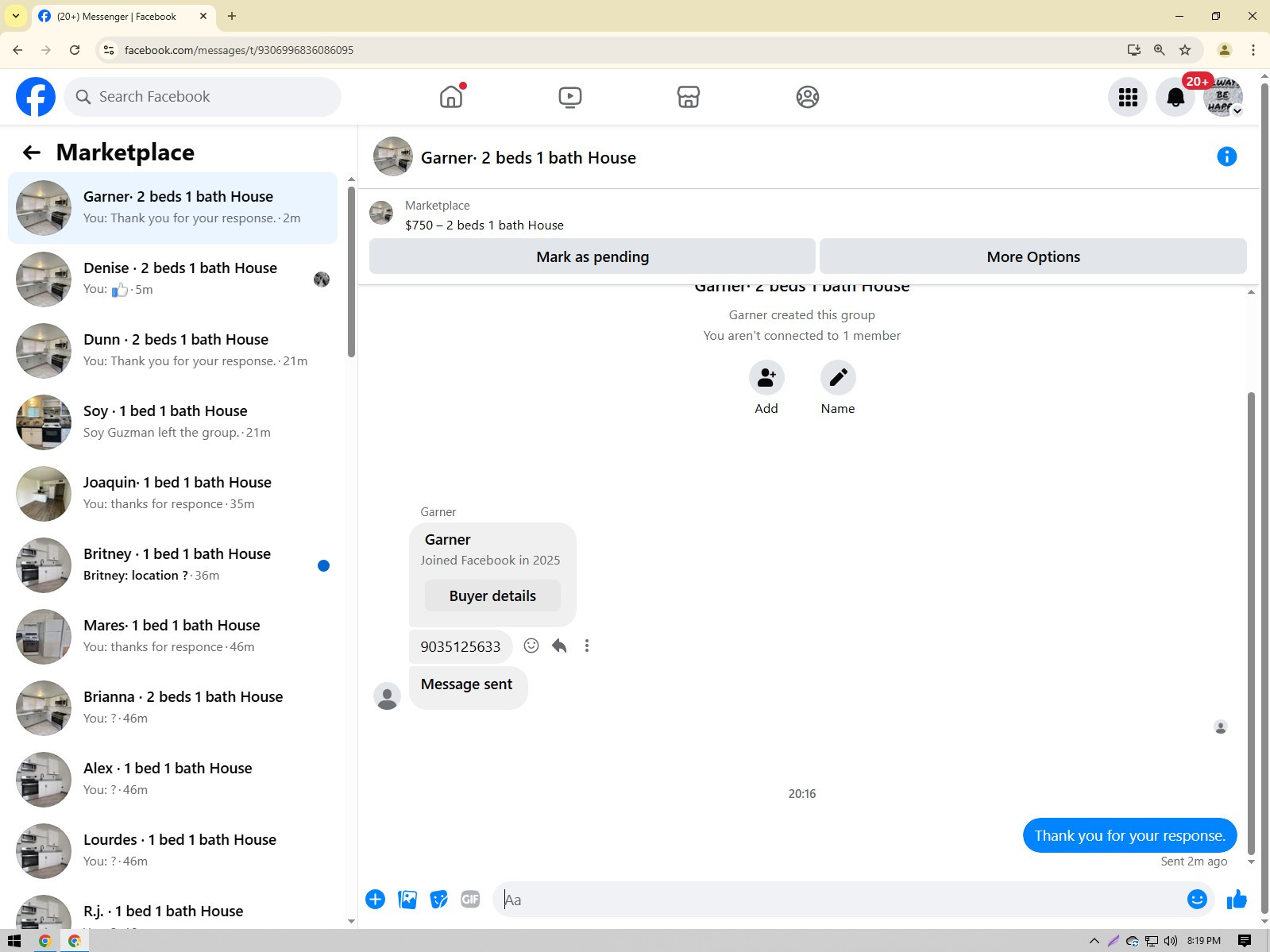The width and height of the screenshot is (1270, 952).
Task: Click the 'Joined Facebook in 2025' text
Action: [490, 561]
